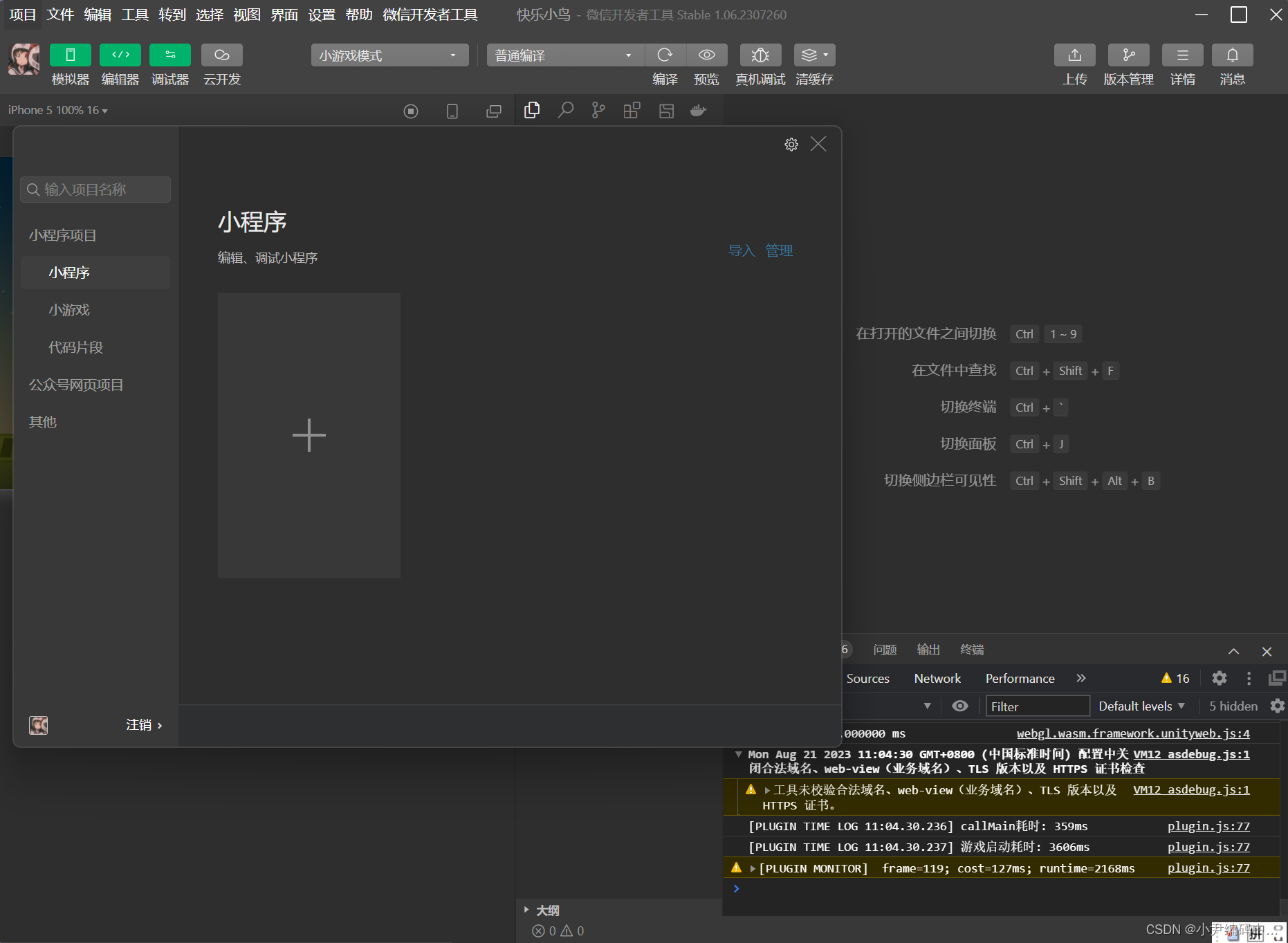The width and height of the screenshot is (1288, 943).
Task: Open the 普通编译 compile mode dropdown
Action: tap(565, 55)
